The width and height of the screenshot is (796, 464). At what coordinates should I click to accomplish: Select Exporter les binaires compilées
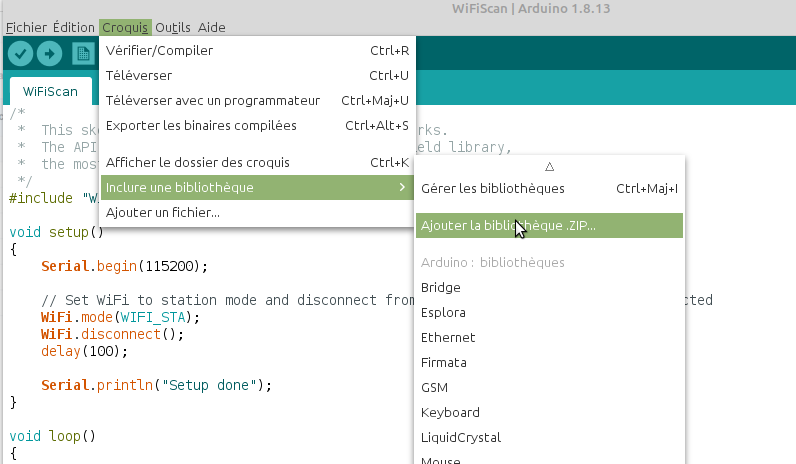(257, 125)
